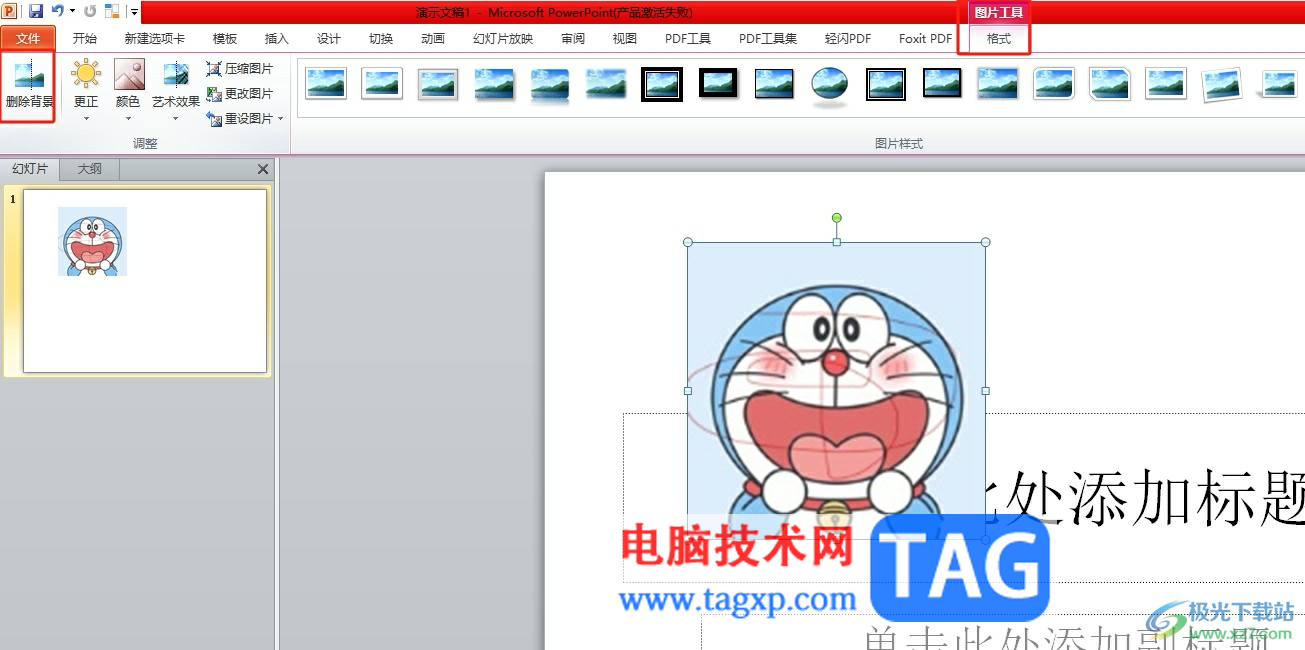Apply the Simple Frame White picture style

click(326, 84)
